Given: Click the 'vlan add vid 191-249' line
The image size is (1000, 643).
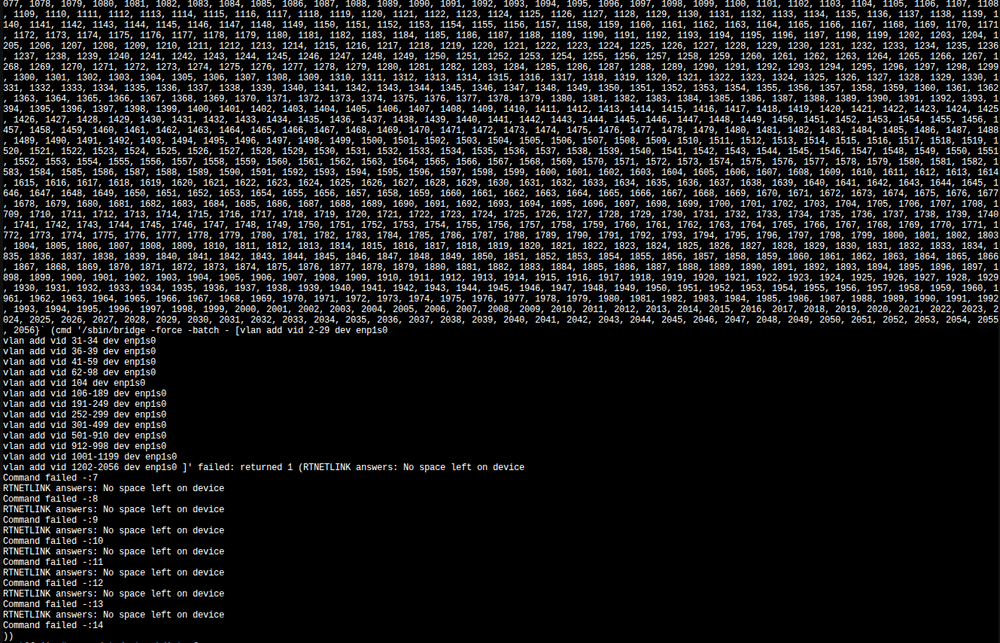Looking at the screenshot, I should click(84, 404).
